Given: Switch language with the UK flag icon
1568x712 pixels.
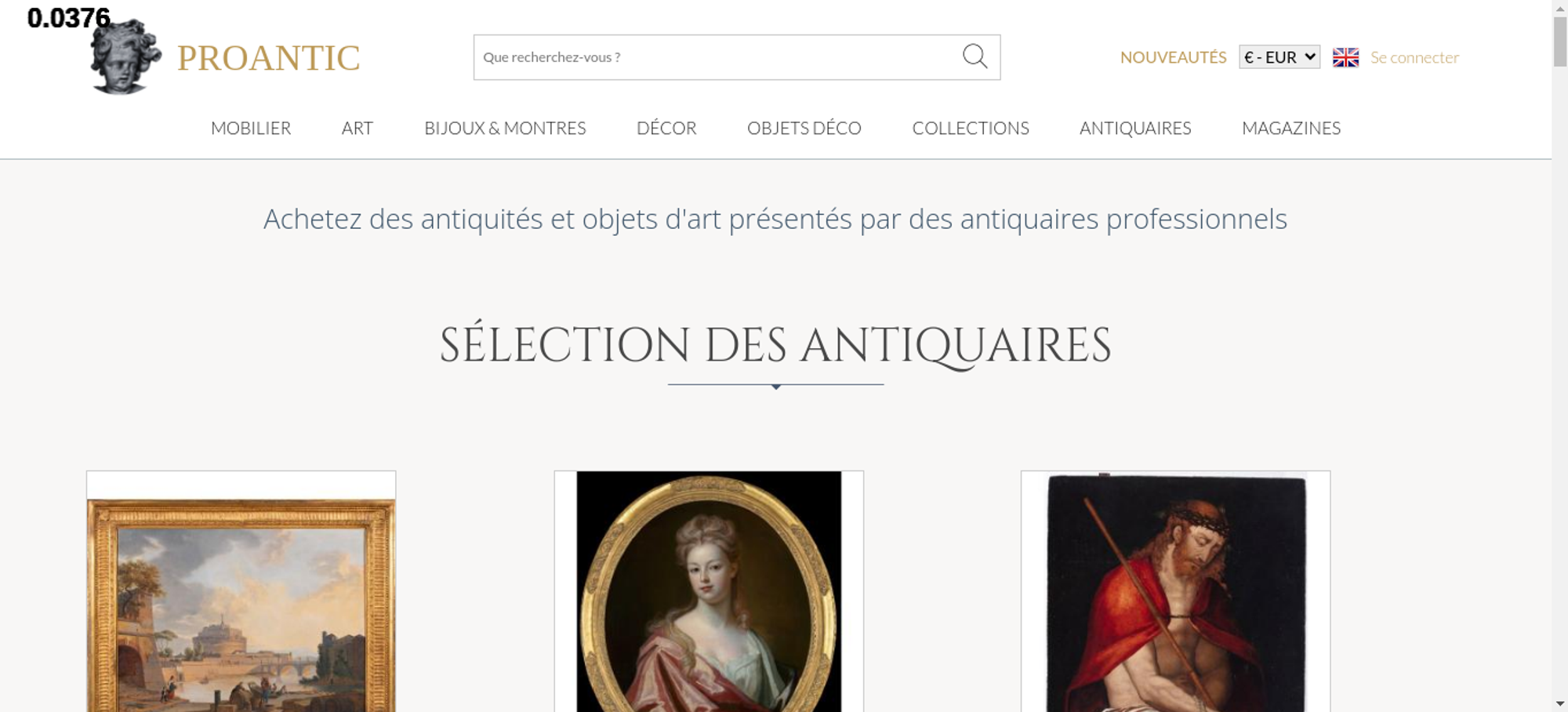Looking at the screenshot, I should click(1345, 57).
